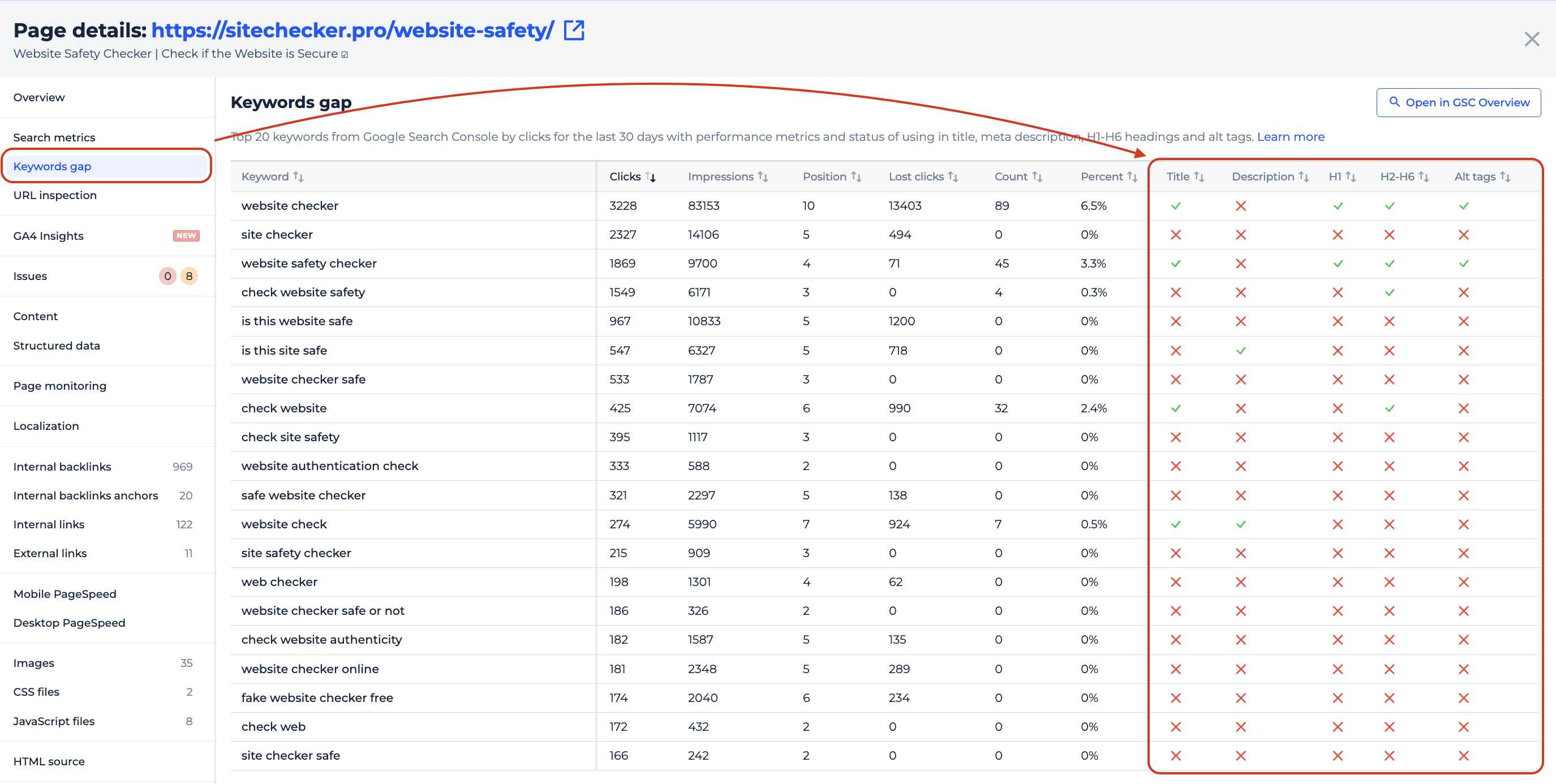Click the sitechecker.pro website-safety URL
The height and width of the screenshot is (784, 1556).
[352, 30]
